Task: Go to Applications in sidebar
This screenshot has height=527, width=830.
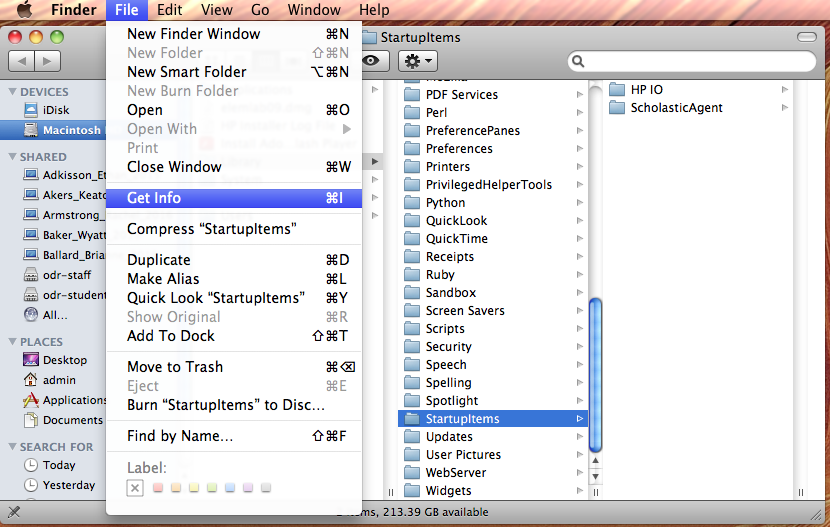Action: tap(65, 400)
